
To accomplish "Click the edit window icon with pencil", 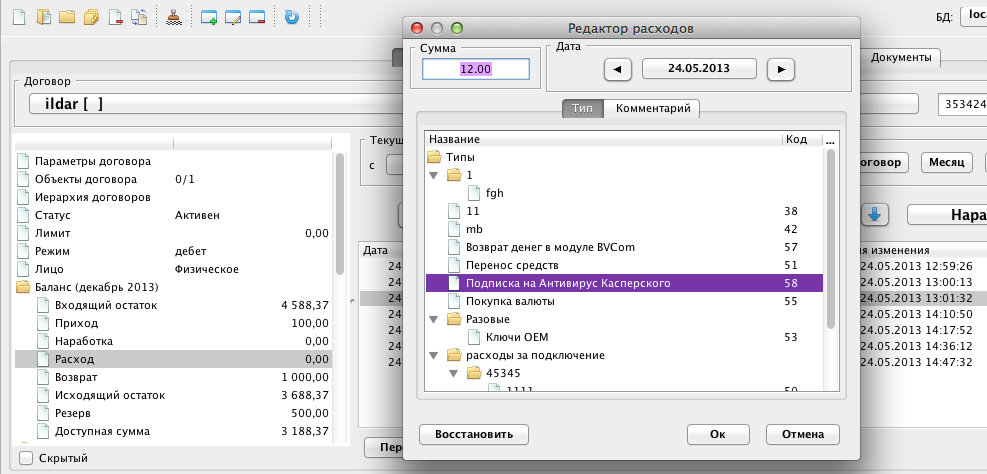I will click(233, 17).
